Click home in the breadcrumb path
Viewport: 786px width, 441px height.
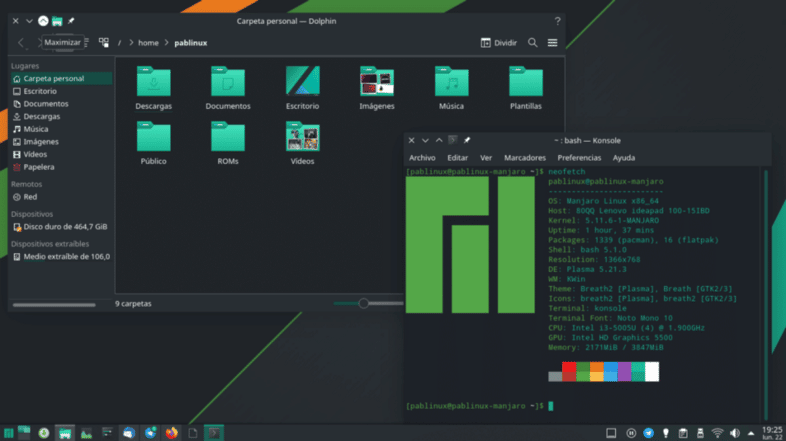148,43
